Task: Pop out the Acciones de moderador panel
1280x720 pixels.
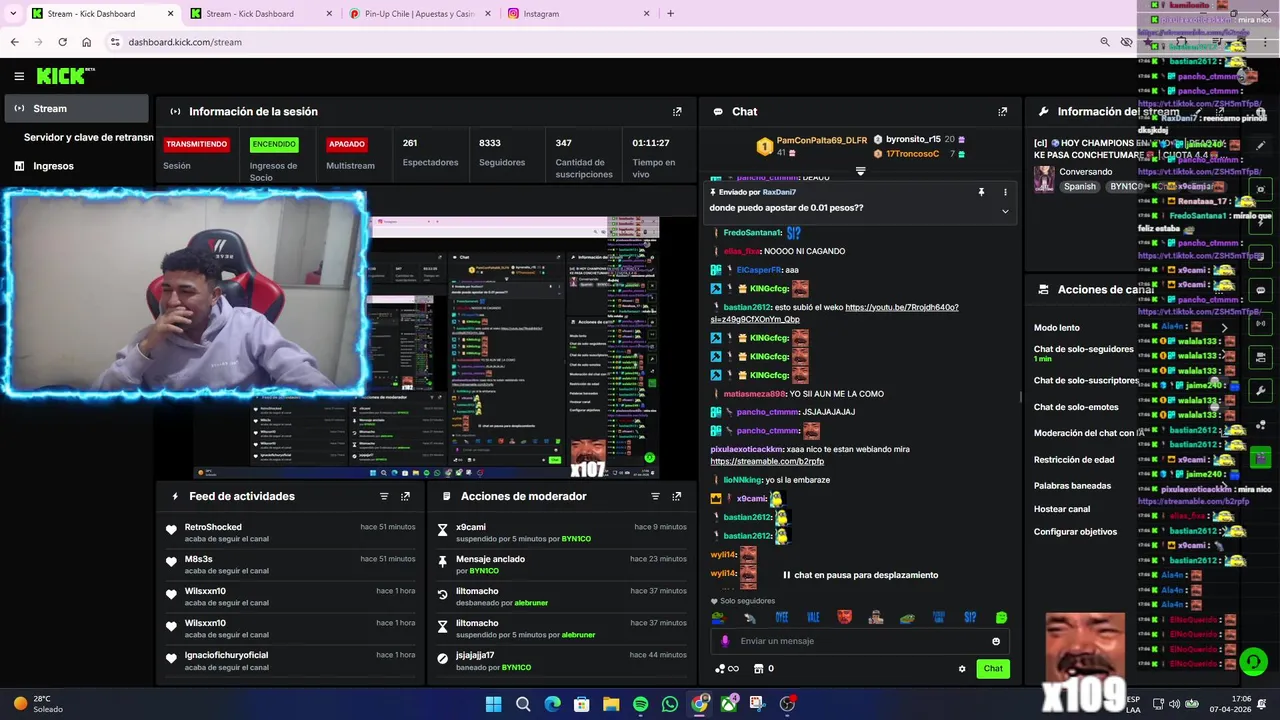Action: pyautogui.click(x=677, y=496)
